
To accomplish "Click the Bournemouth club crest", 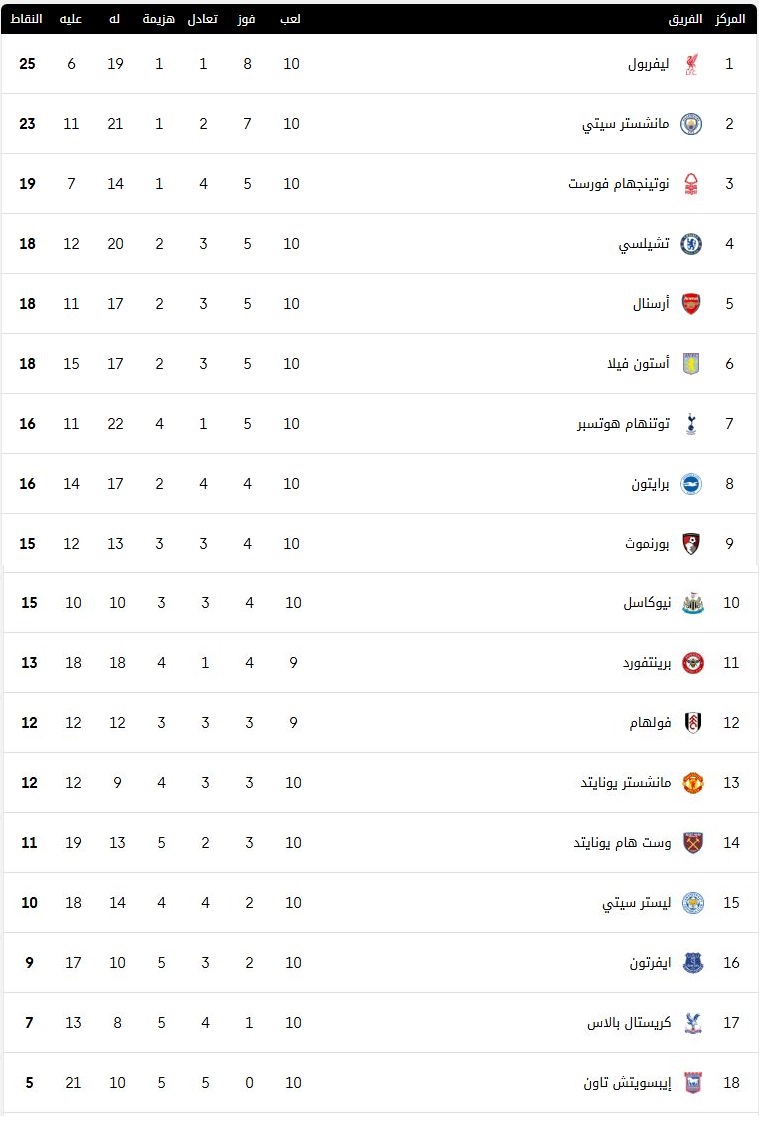I will [691, 544].
